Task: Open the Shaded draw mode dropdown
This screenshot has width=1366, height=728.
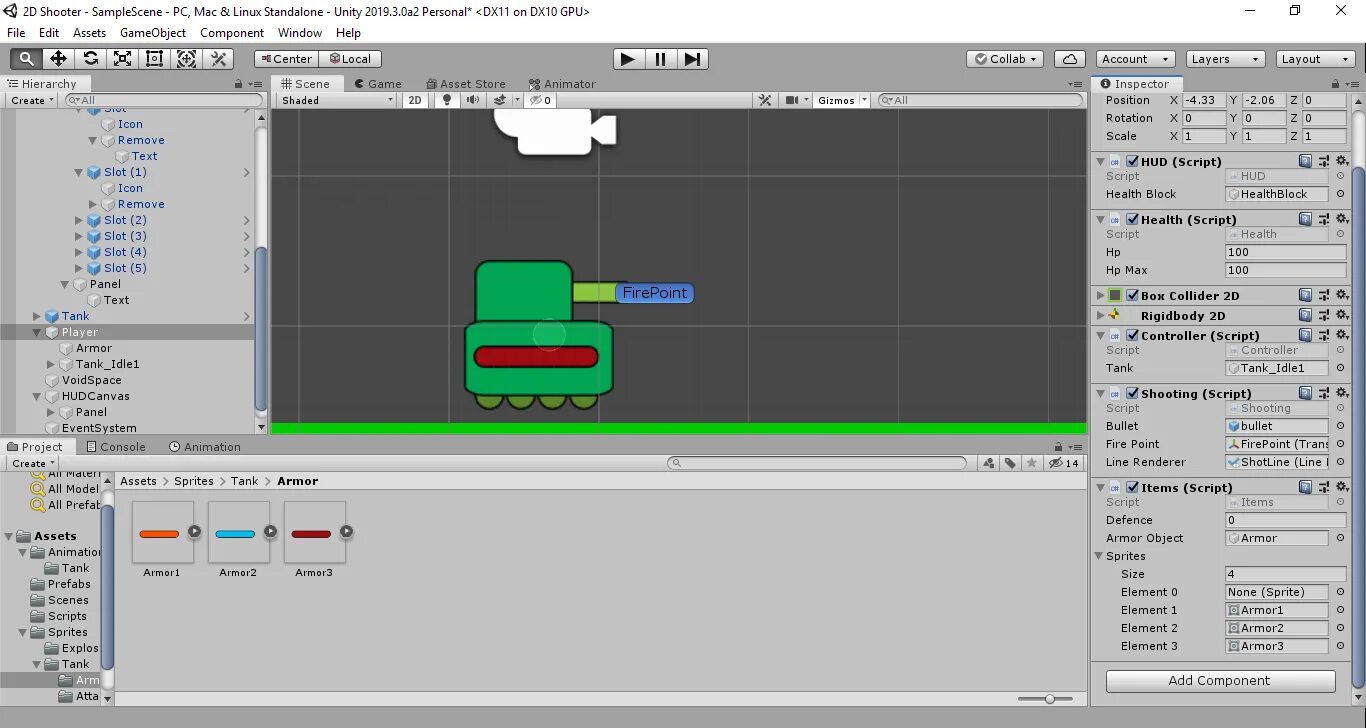Action: point(337,100)
